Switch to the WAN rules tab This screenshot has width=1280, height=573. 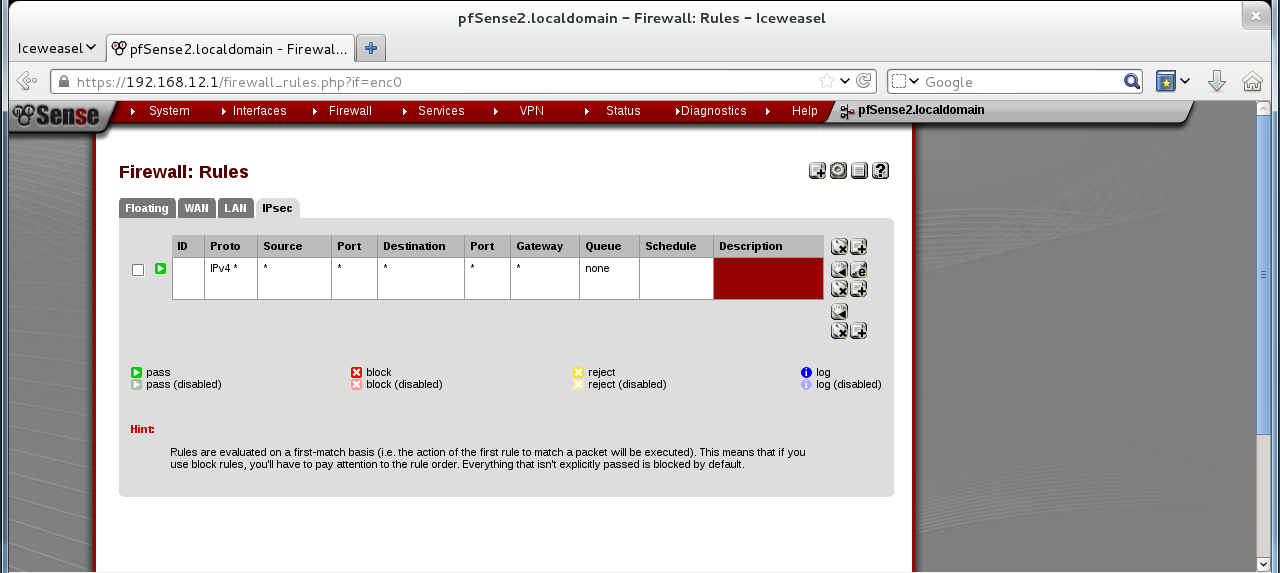[196, 208]
